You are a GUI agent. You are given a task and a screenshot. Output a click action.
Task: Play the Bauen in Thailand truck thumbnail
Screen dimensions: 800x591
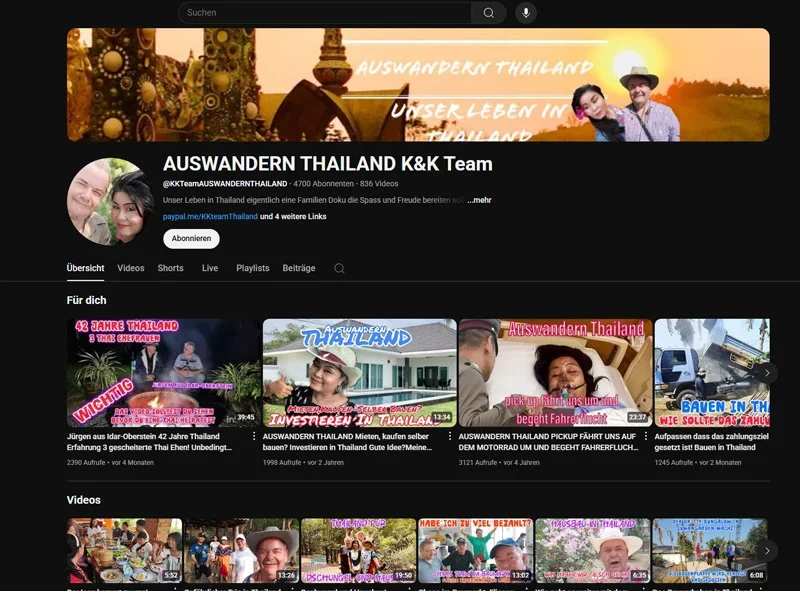click(x=712, y=373)
